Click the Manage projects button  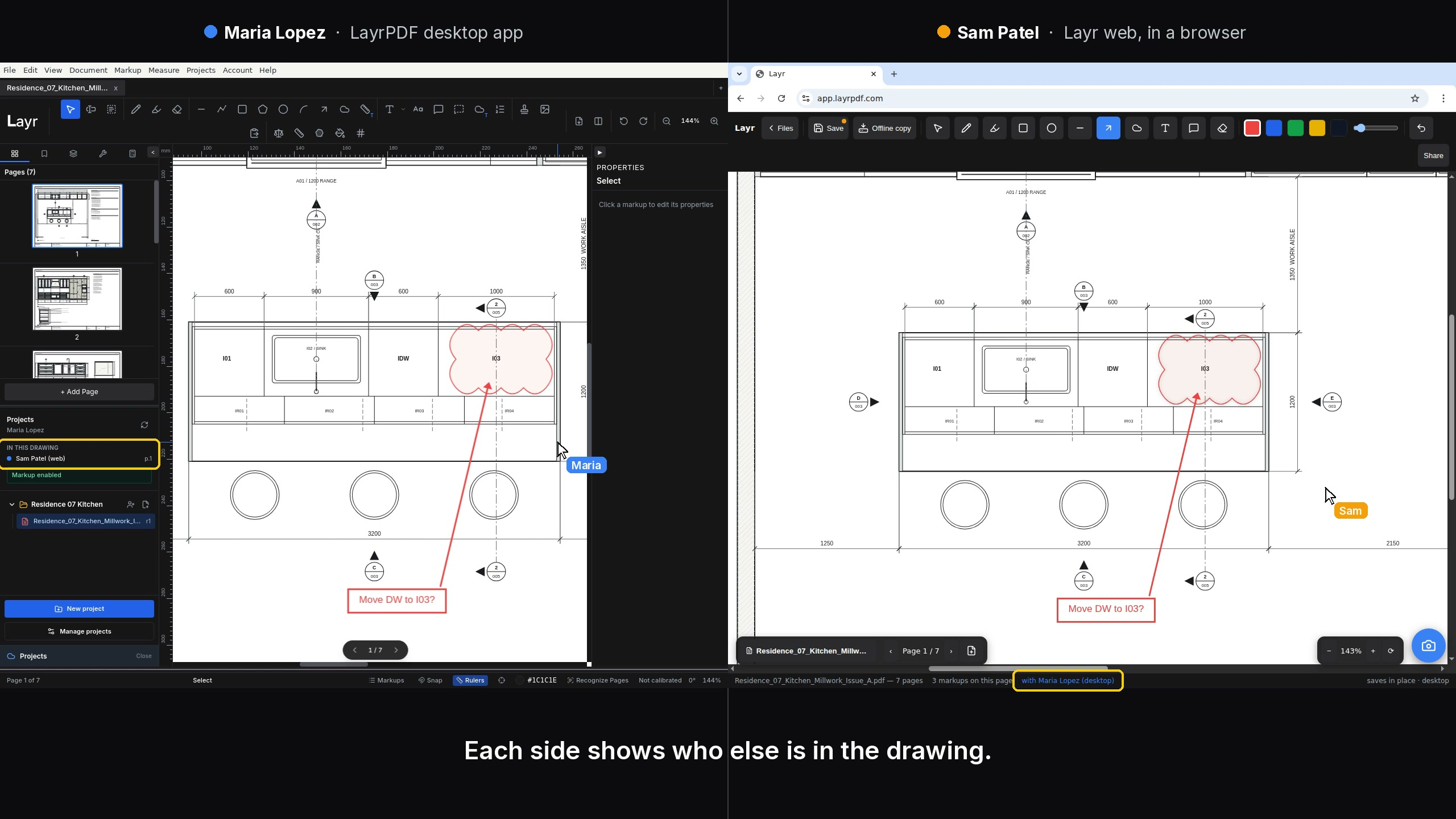coord(79,631)
